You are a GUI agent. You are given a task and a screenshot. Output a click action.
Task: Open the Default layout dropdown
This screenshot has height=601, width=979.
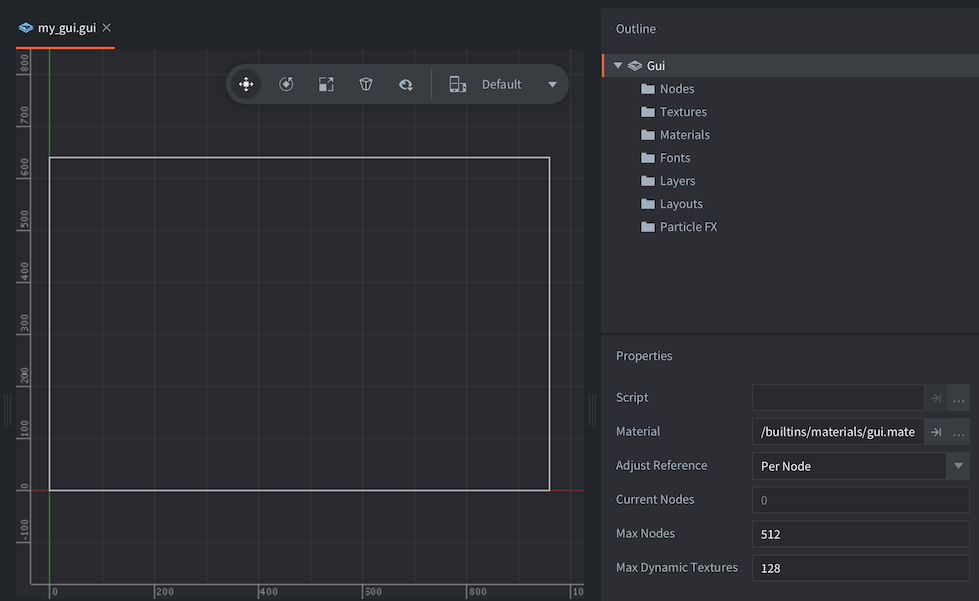(552, 84)
